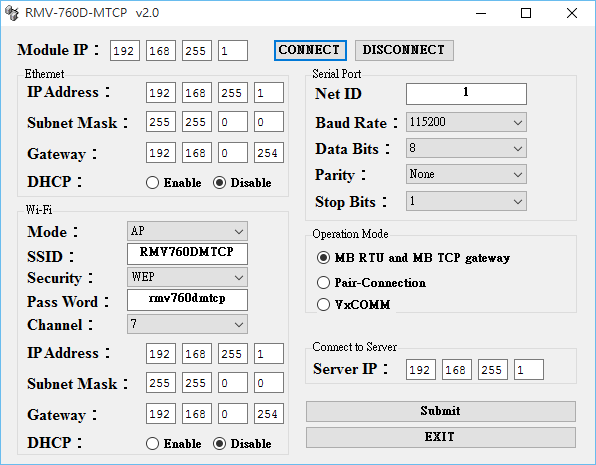596x465 pixels.
Task: Maximize the application window
Action: [526, 13]
